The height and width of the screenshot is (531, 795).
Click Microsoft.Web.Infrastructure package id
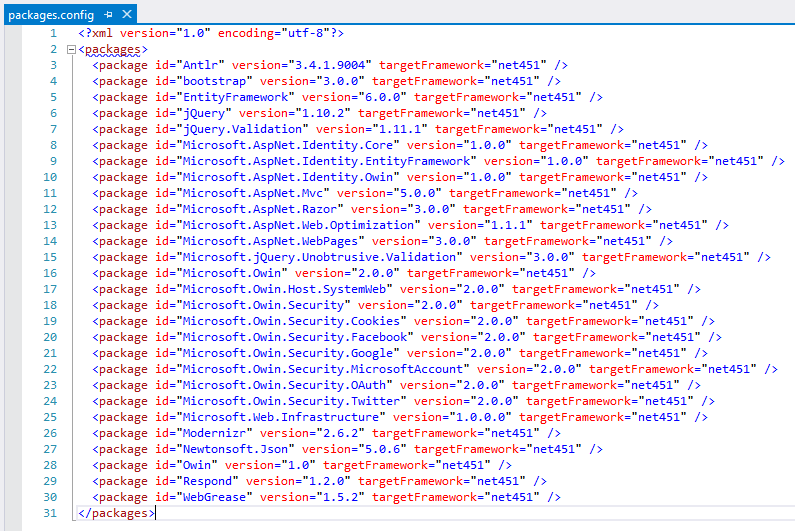[x=280, y=417]
